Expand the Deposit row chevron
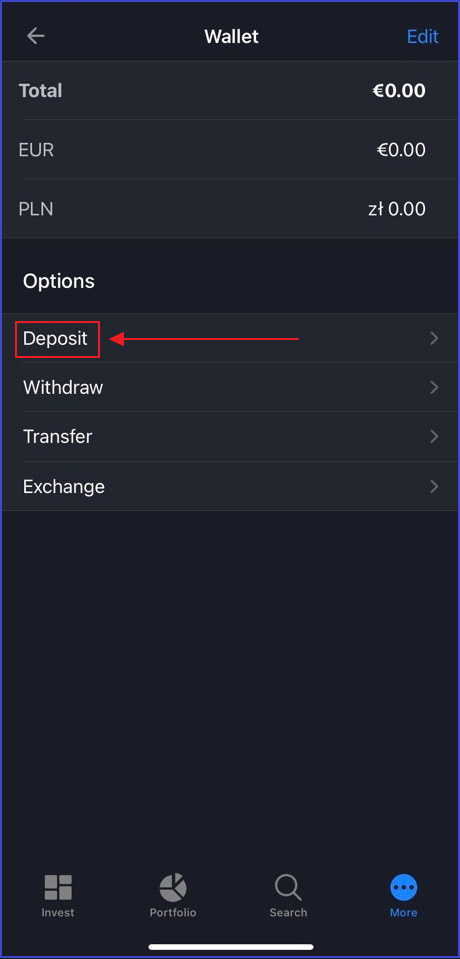Screen dimensions: 460x959 pyautogui.click(x=434, y=338)
